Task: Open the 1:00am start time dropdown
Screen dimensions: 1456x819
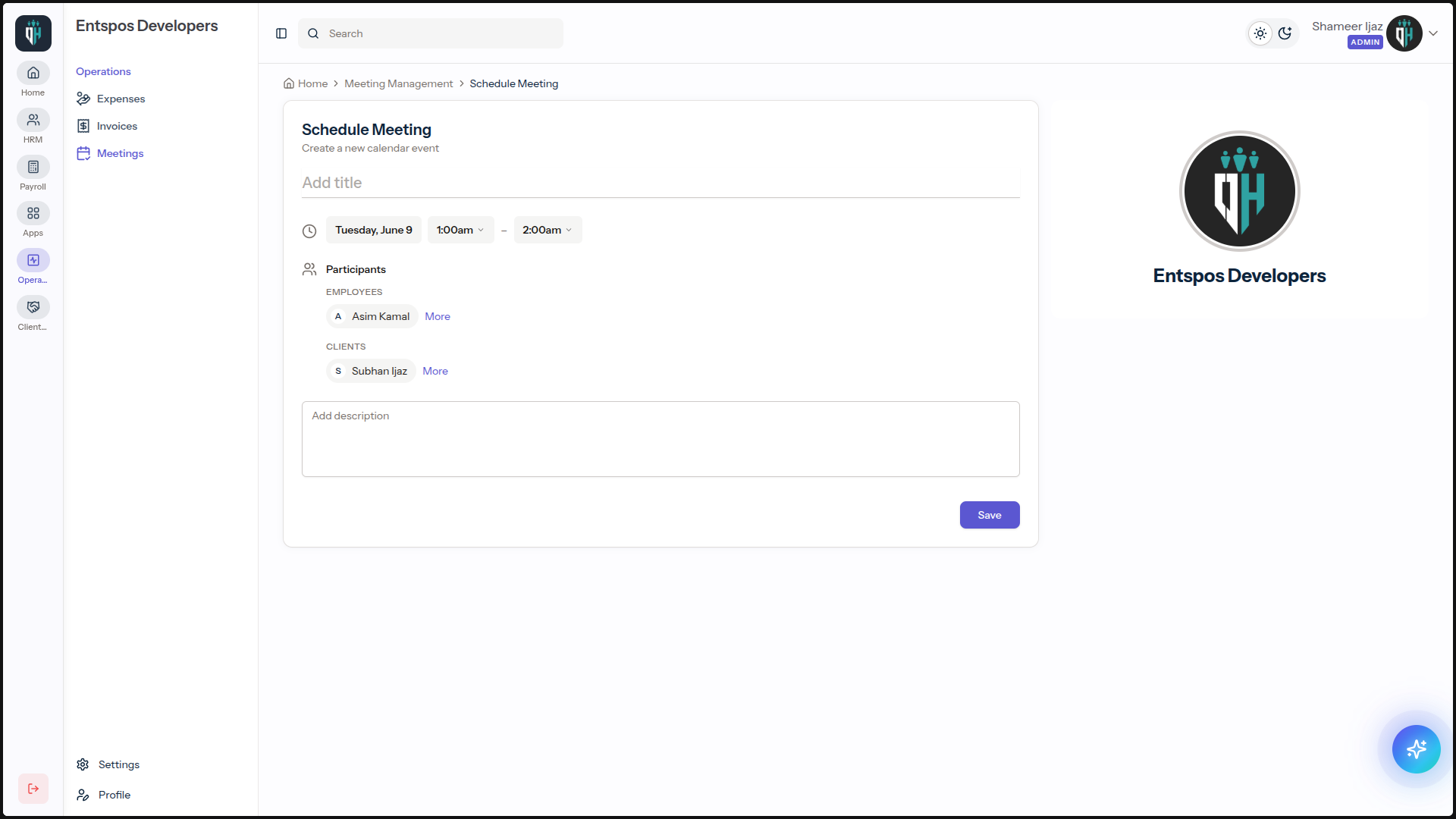Action: pyautogui.click(x=460, y=230)
